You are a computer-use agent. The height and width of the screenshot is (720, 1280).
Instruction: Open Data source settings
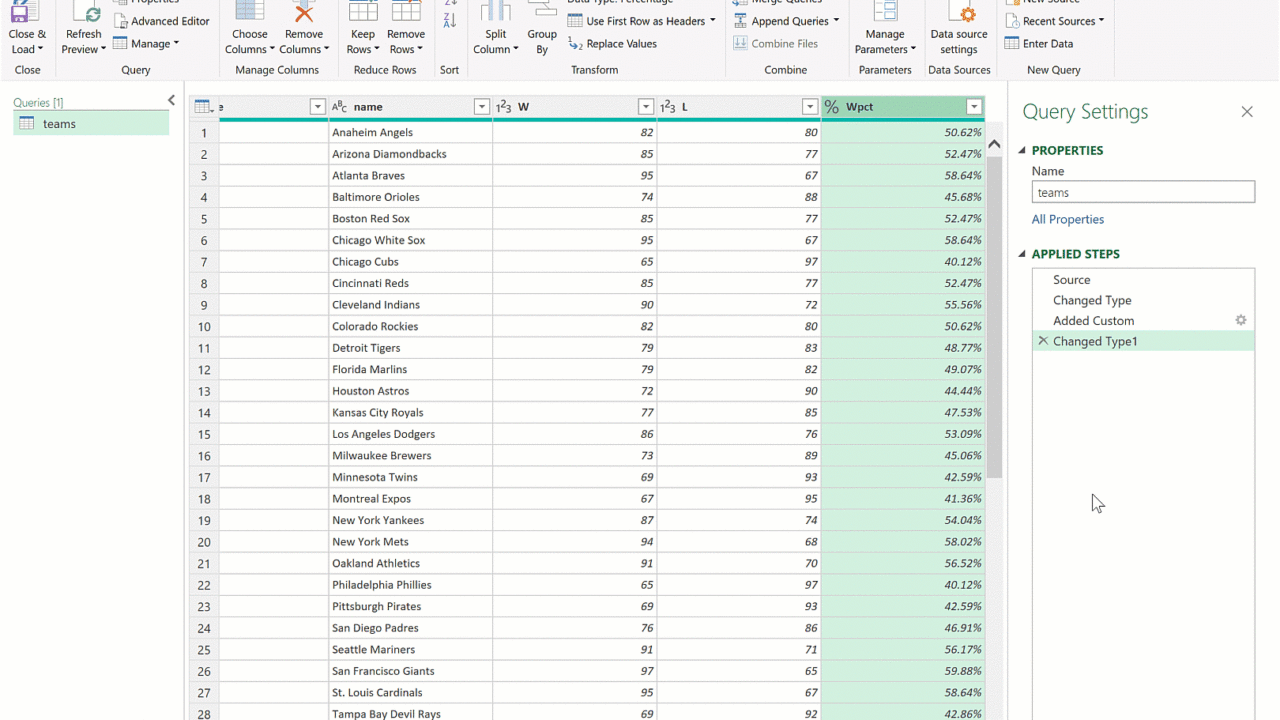coord(958,14)
